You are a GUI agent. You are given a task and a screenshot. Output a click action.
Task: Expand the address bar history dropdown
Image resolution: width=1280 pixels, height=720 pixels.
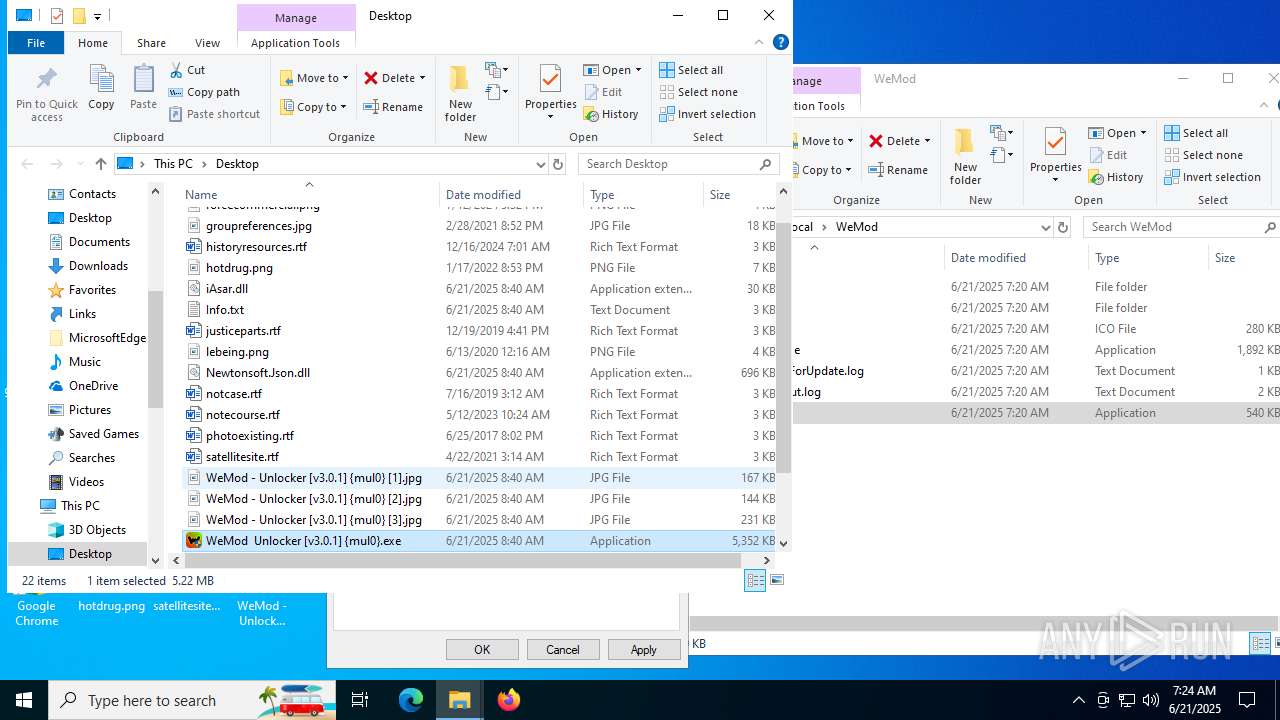541,164
